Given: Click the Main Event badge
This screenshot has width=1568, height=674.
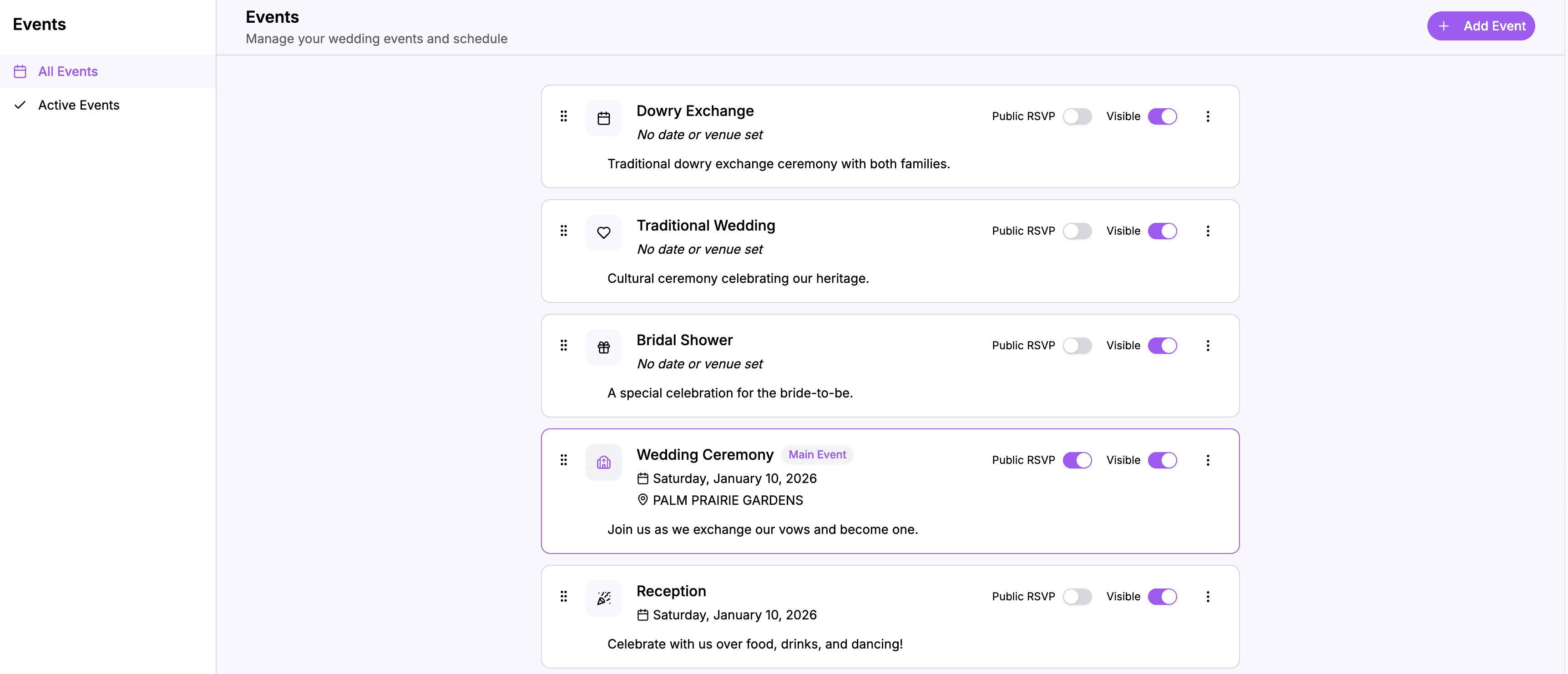Looking at the screenshot, I should click(x=818, y=454).
